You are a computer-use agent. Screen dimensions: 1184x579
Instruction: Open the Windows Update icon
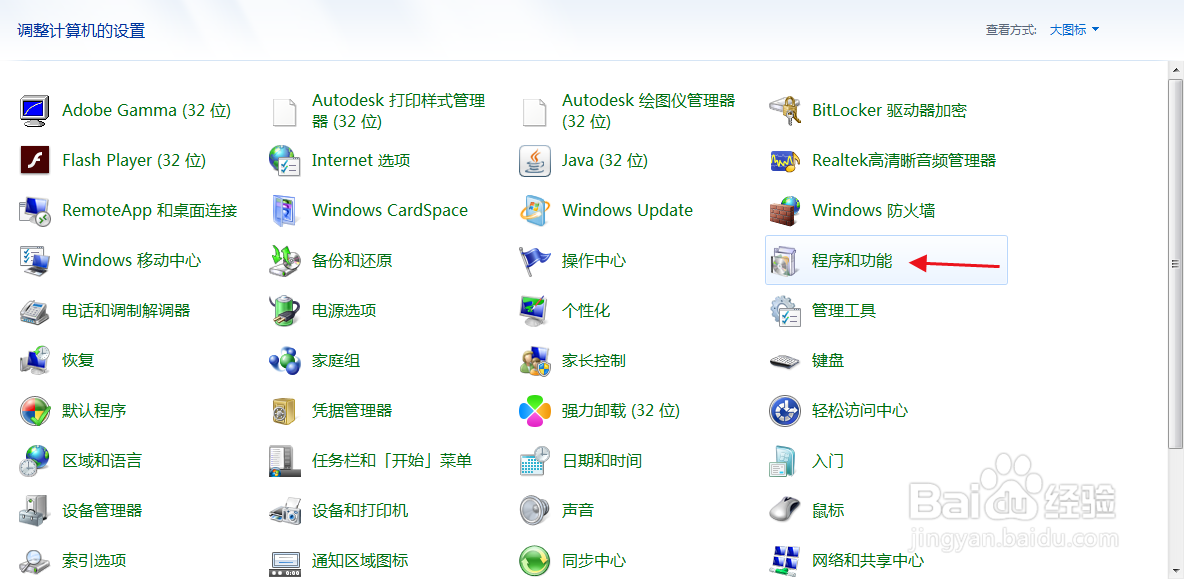tap(535, 210)
